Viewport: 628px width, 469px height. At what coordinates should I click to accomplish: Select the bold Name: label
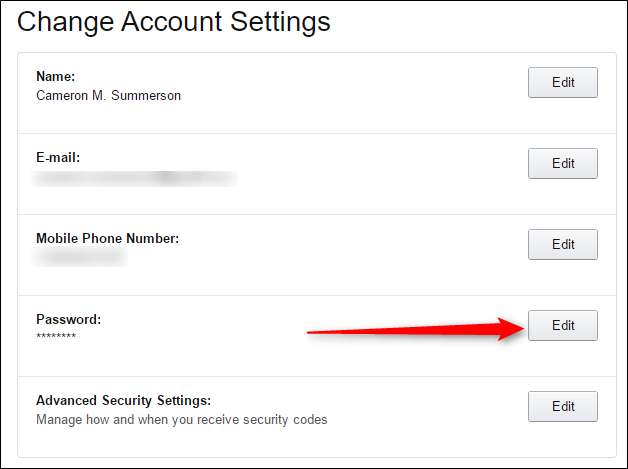point(56,76)
